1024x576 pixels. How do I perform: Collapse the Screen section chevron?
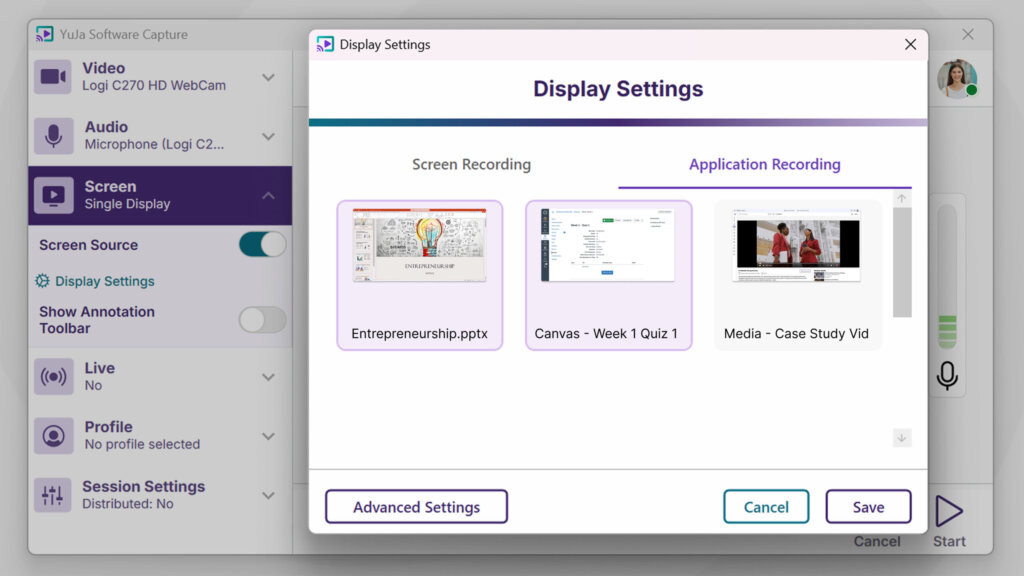coord(268,196)
